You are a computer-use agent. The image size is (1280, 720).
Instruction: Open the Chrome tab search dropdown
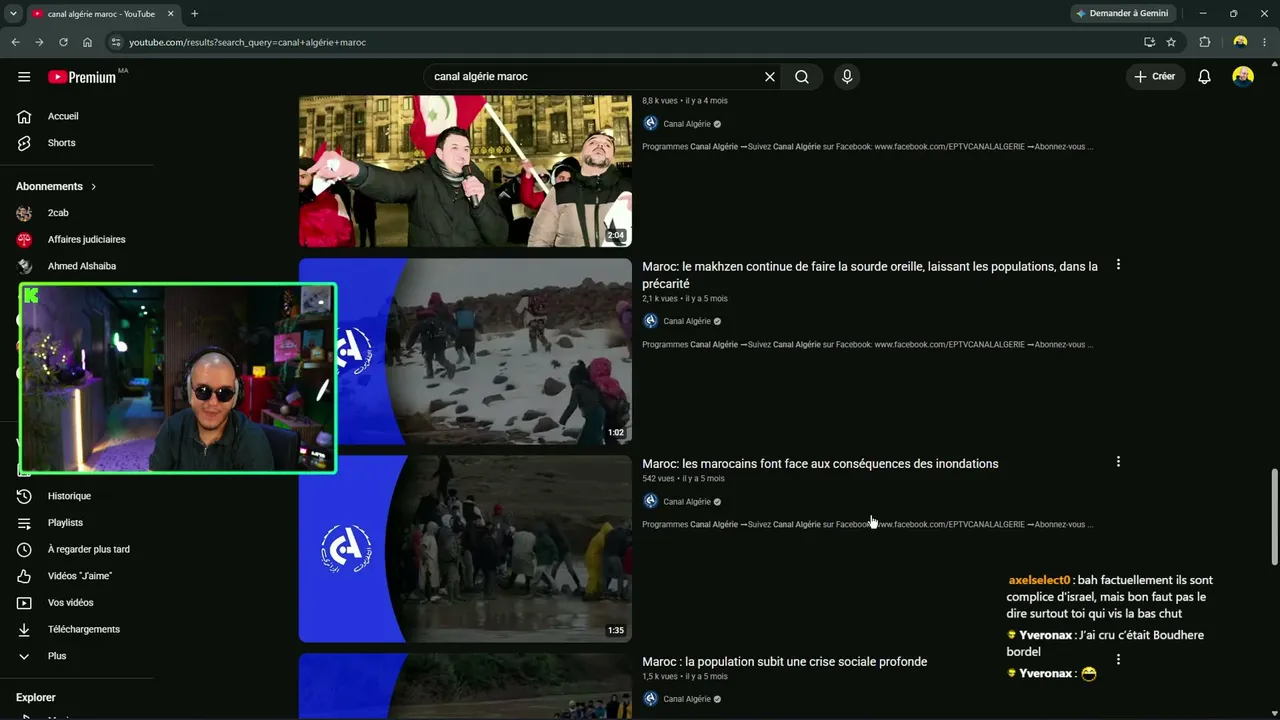coord(13,14)
